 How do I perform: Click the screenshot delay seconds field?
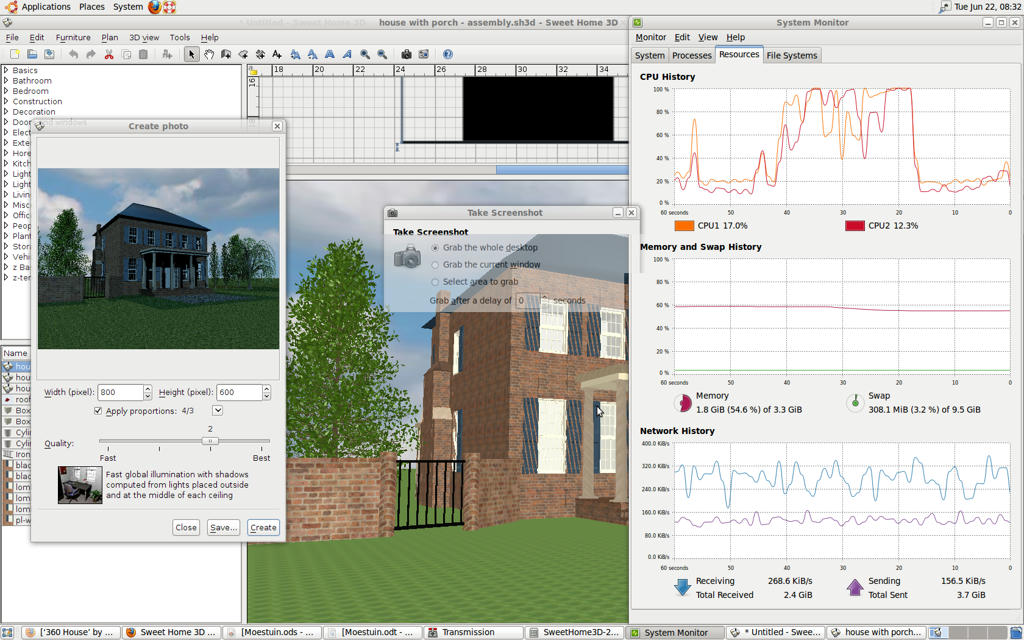pos(528,300)
